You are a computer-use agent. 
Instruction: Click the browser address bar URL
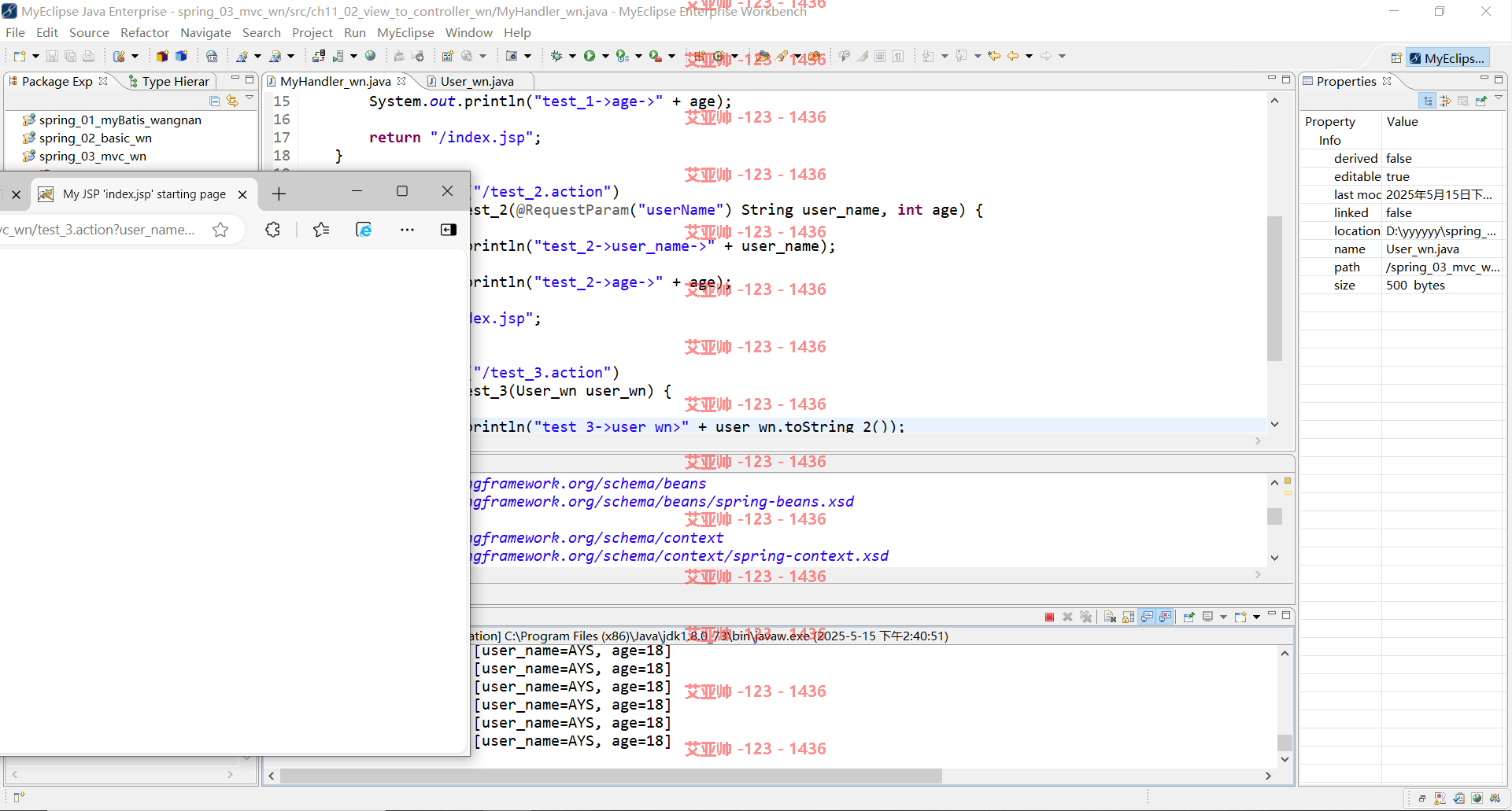[98, 230]
